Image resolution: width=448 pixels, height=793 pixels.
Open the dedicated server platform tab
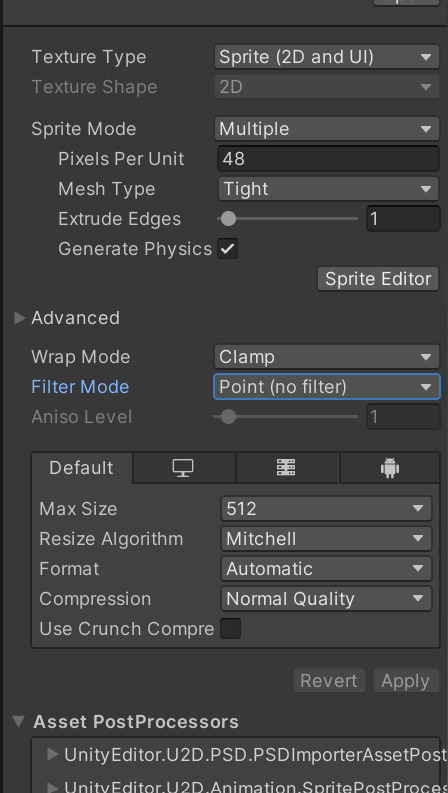[287, 468]
